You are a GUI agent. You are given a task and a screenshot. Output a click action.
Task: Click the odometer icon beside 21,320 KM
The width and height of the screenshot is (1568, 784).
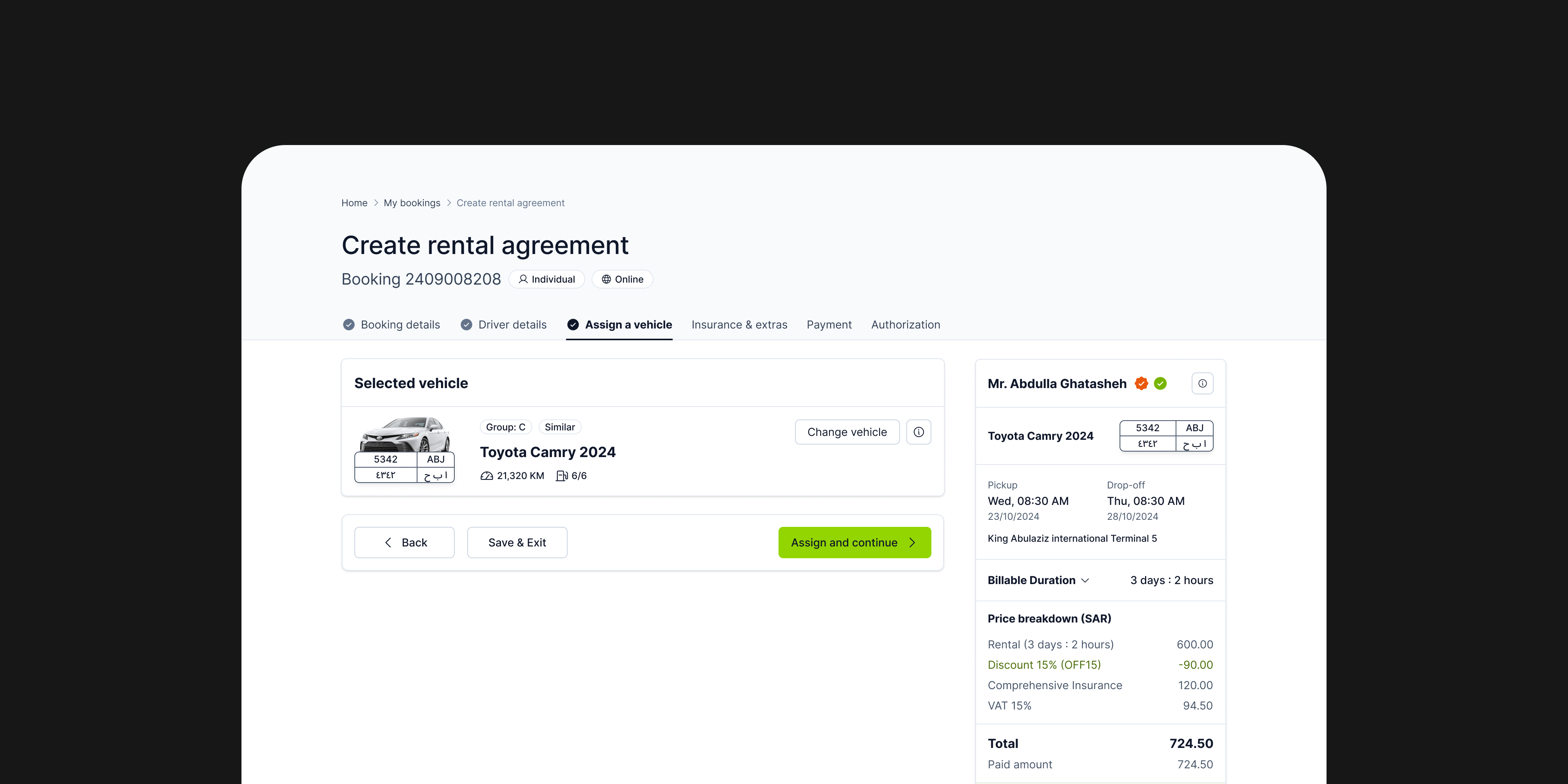pyautogui.click(x=486, y=476)
